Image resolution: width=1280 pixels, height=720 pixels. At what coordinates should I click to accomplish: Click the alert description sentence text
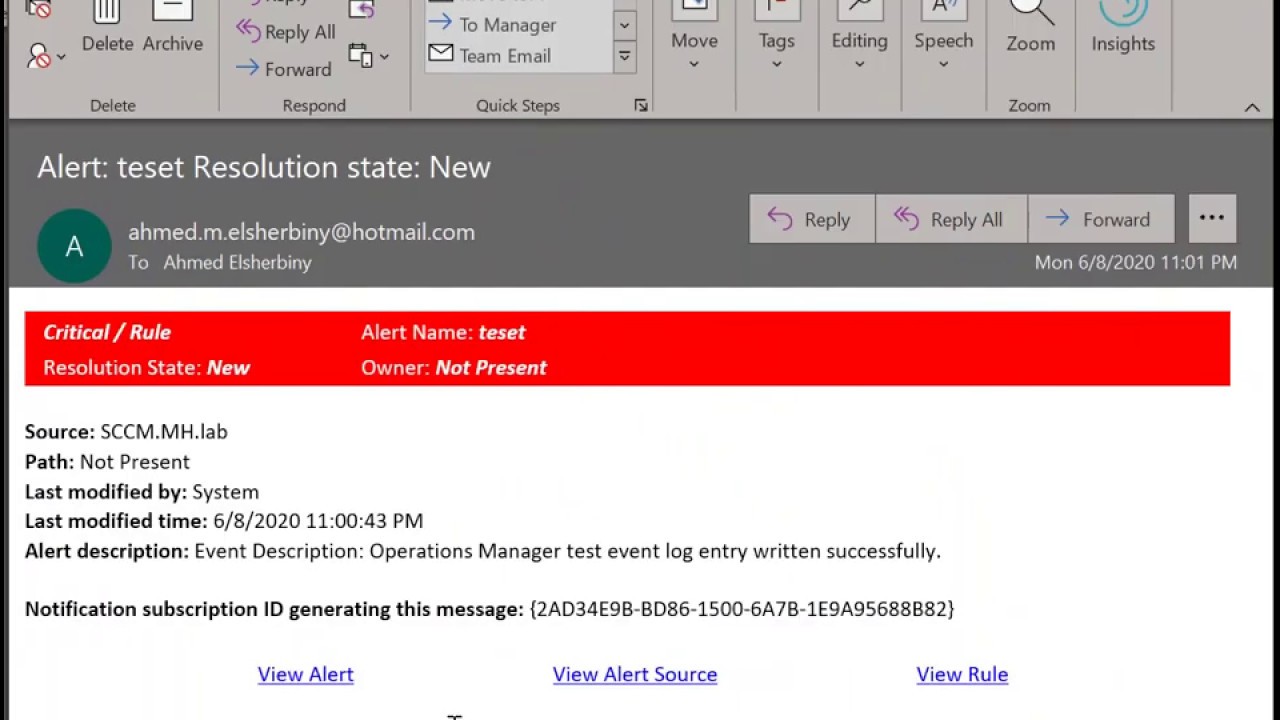point(568,550)
